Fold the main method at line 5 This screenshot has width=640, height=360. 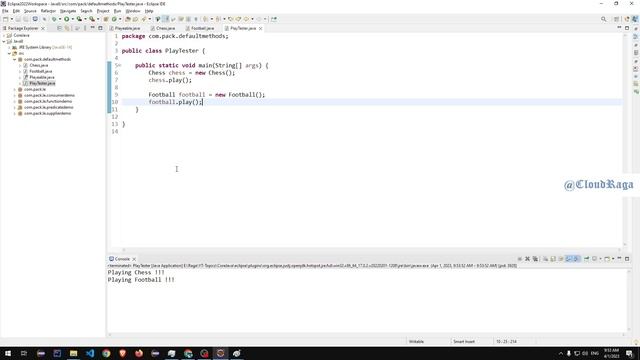120,65
